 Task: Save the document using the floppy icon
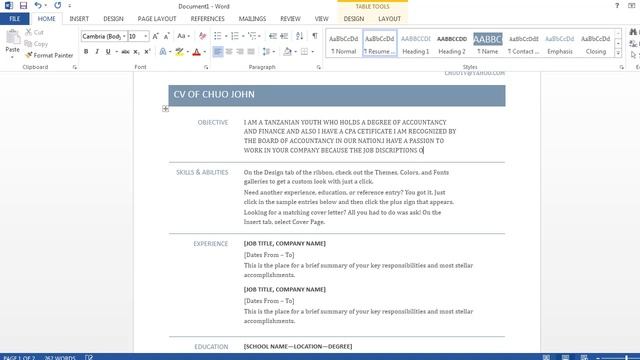click(23, 6)
